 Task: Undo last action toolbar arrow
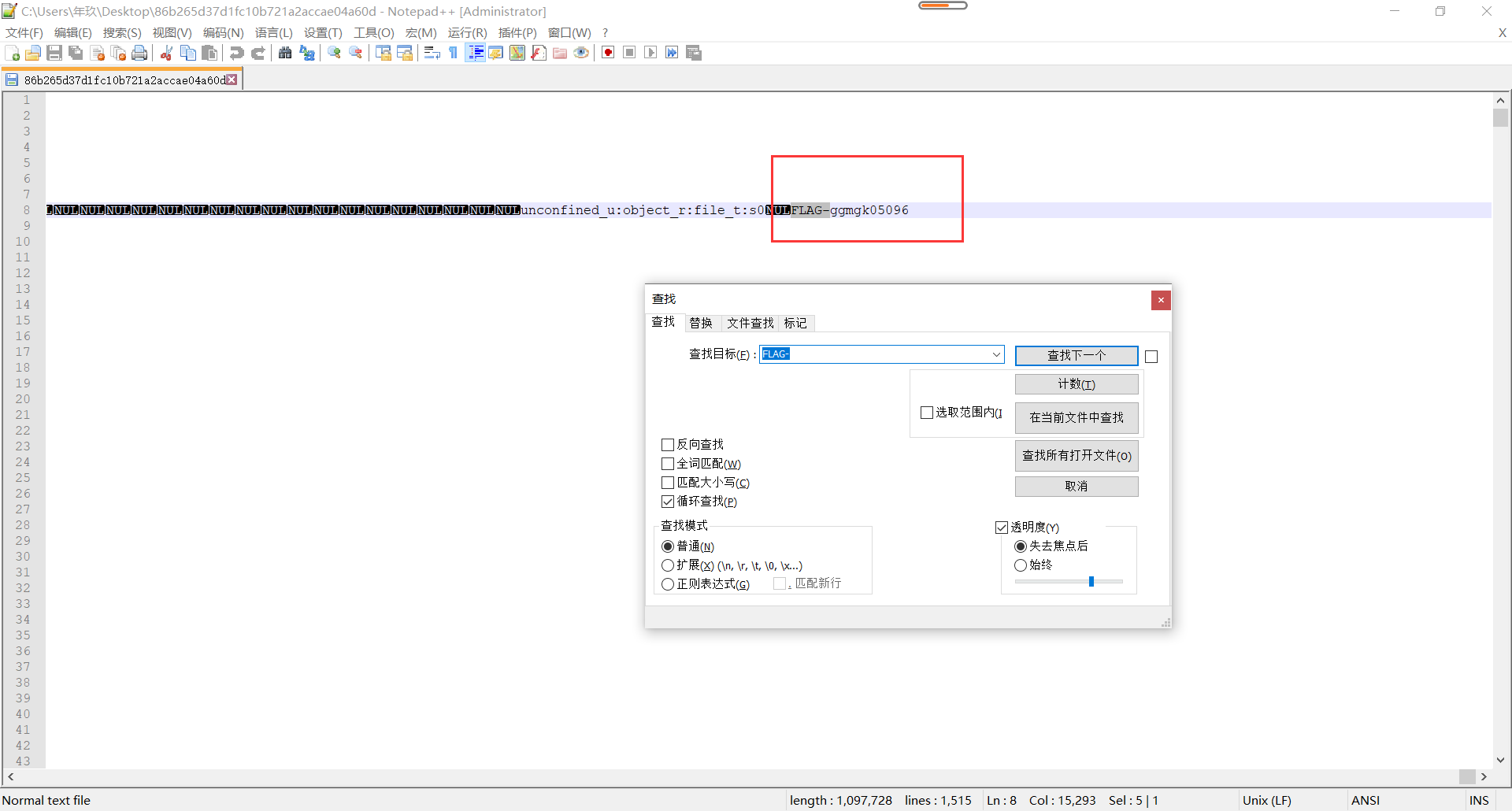(x=236, y=53)
